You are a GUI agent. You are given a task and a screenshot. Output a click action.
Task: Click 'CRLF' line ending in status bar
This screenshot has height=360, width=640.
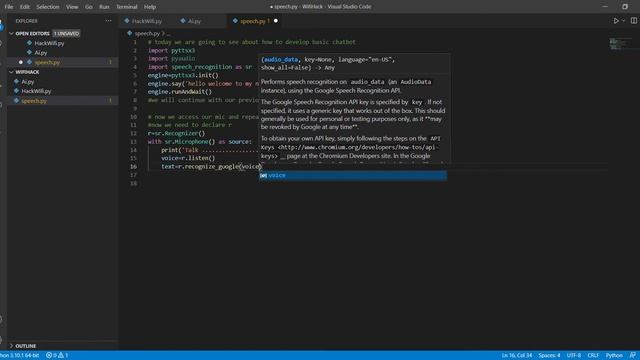tap(593, 355)
